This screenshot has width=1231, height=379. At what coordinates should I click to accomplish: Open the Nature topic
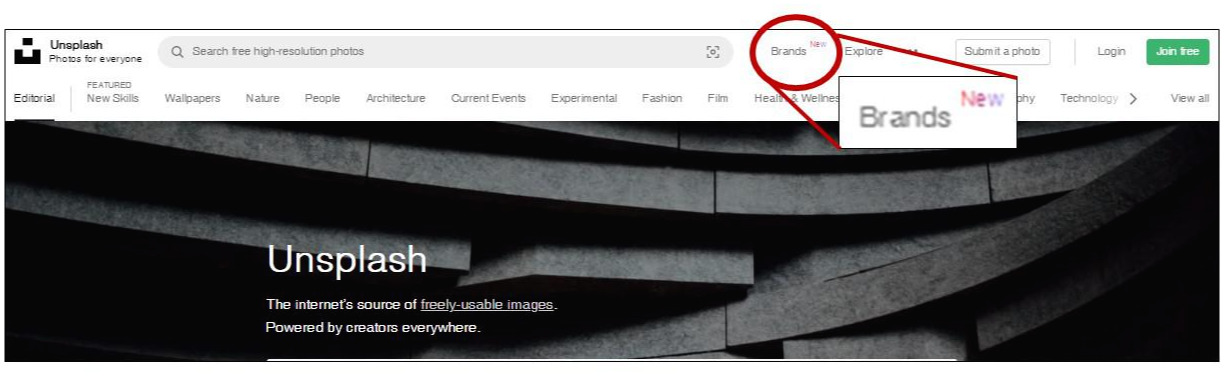click(262, 99)
